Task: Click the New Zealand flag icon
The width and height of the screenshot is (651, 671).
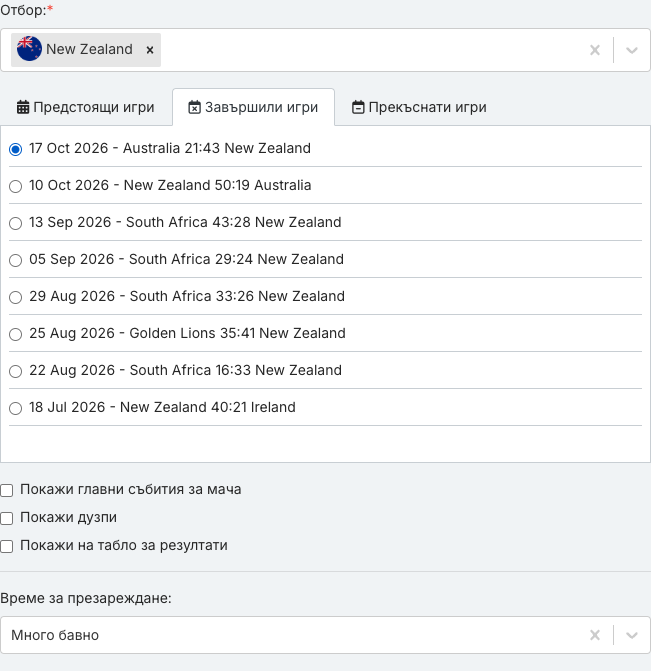Action: point(29,49)
